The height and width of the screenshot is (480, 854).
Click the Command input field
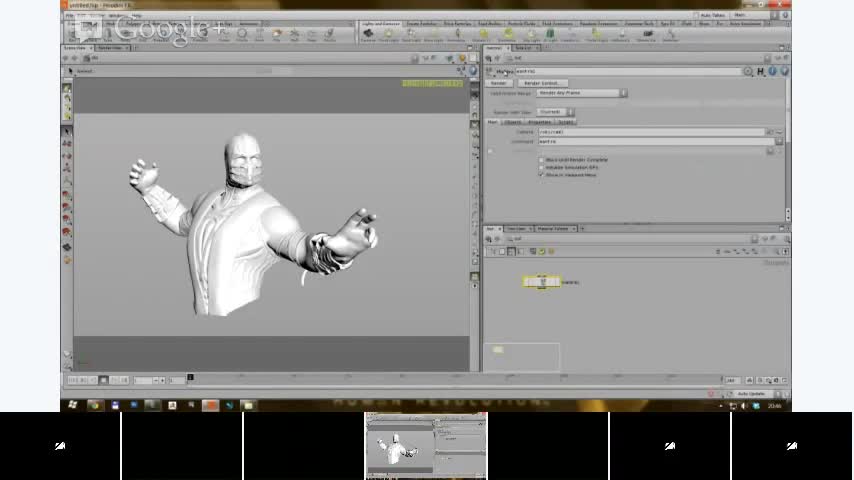[655, 142]
